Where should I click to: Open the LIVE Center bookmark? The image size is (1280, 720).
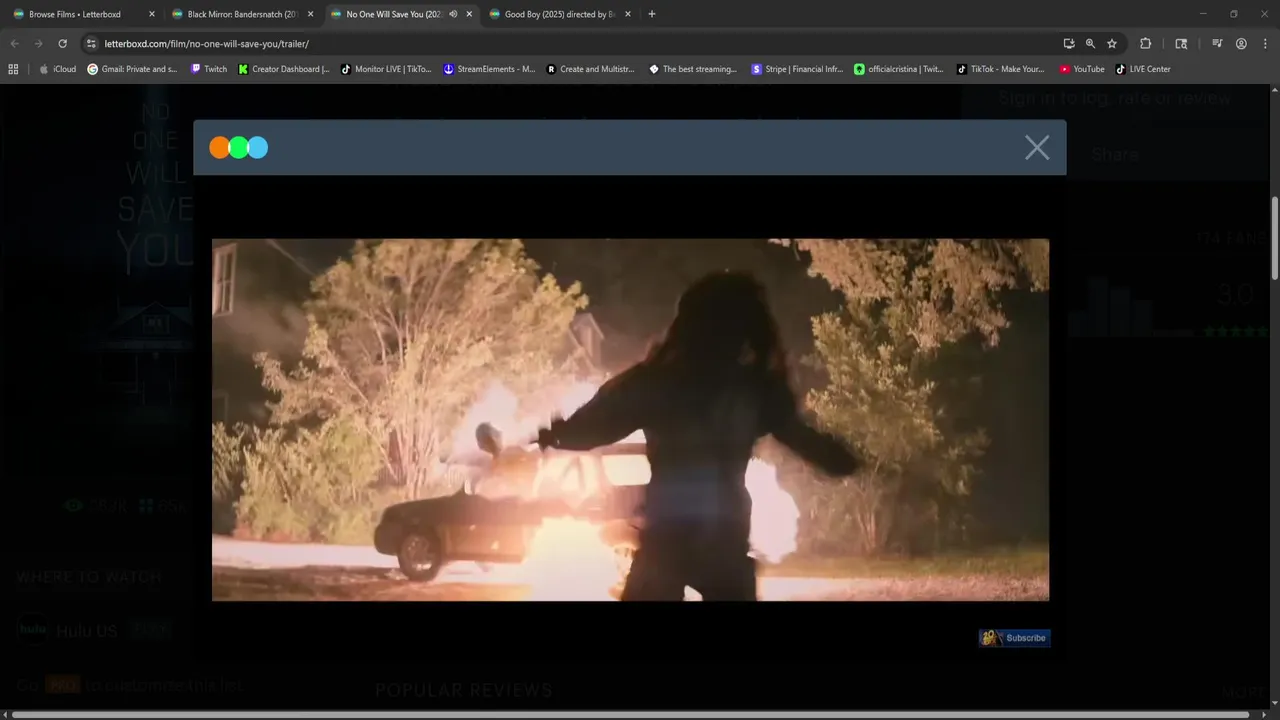1143,69
